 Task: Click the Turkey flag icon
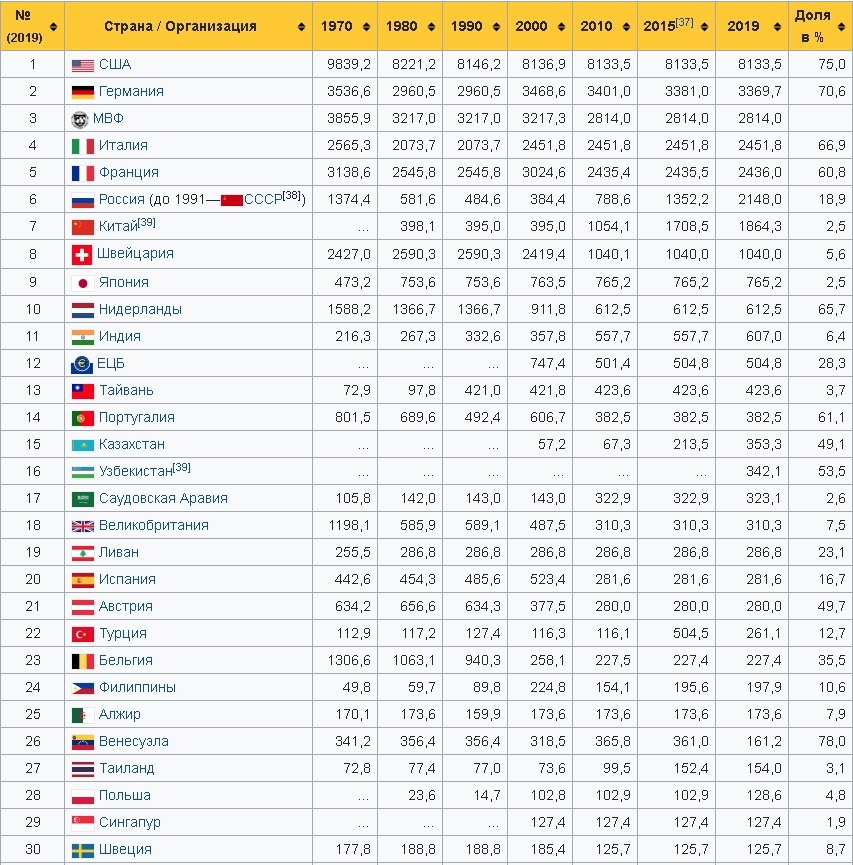click(x=82, y=634)
